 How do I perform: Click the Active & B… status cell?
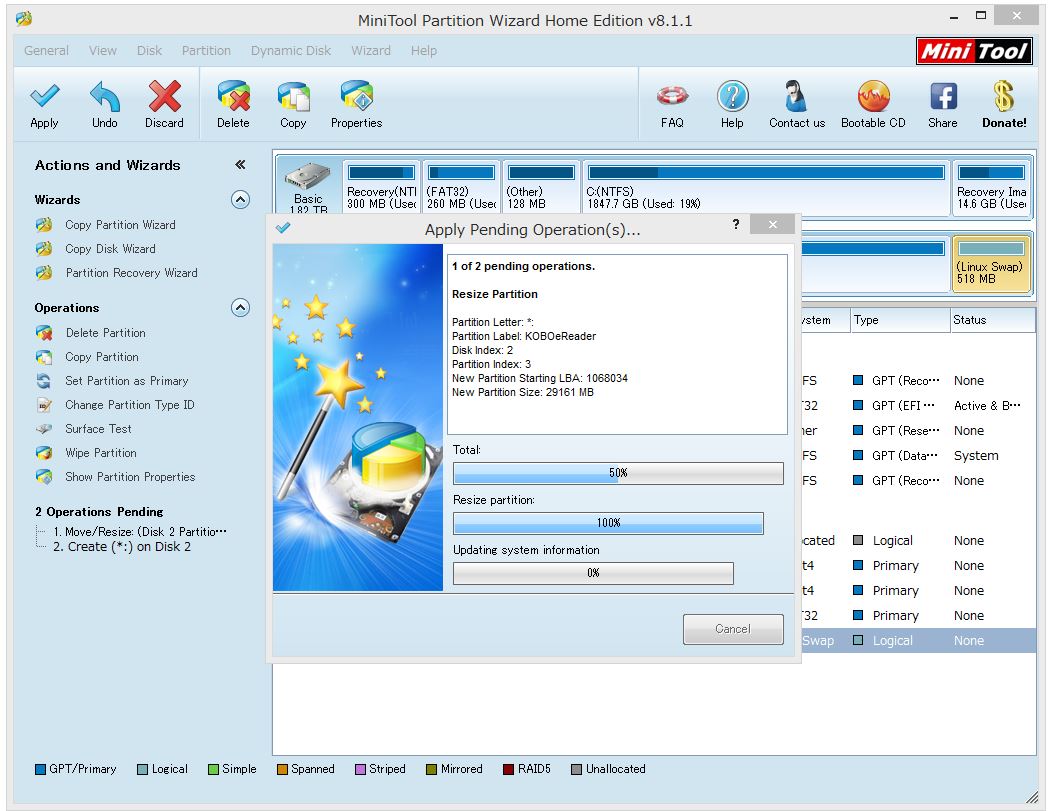click(987, 406)
